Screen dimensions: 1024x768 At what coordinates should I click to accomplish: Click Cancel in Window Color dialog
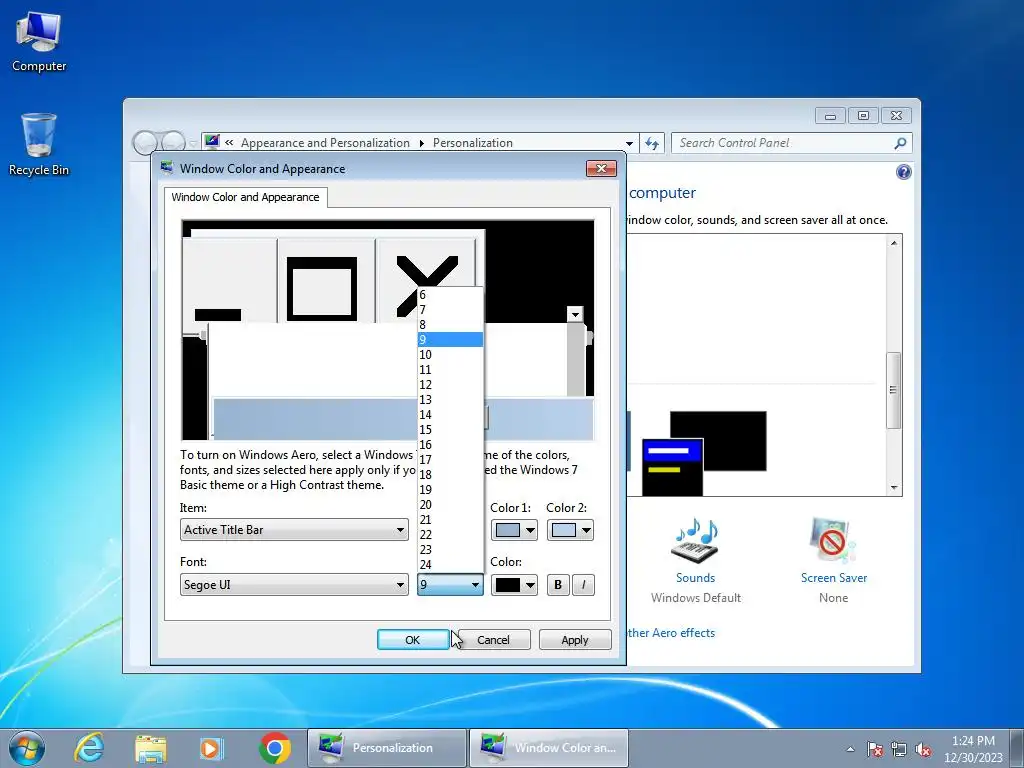[493, 640]
